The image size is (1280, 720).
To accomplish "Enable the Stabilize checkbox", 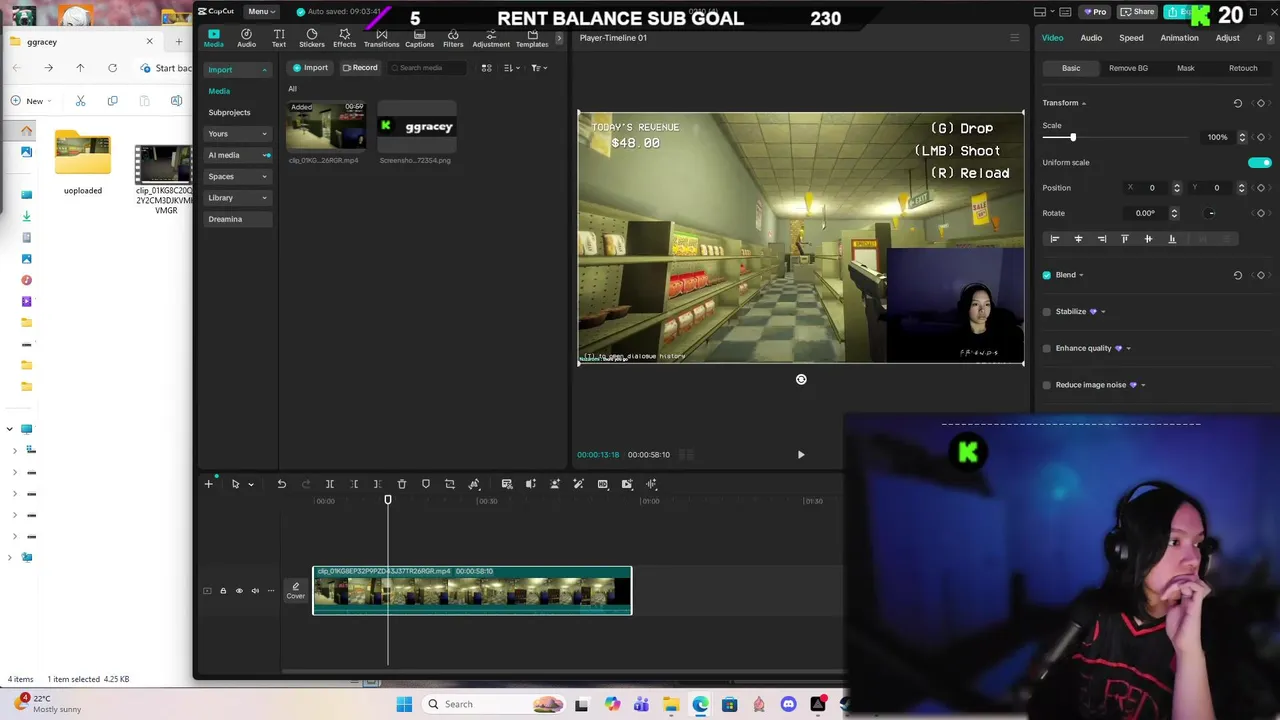I will (1047, 312).
